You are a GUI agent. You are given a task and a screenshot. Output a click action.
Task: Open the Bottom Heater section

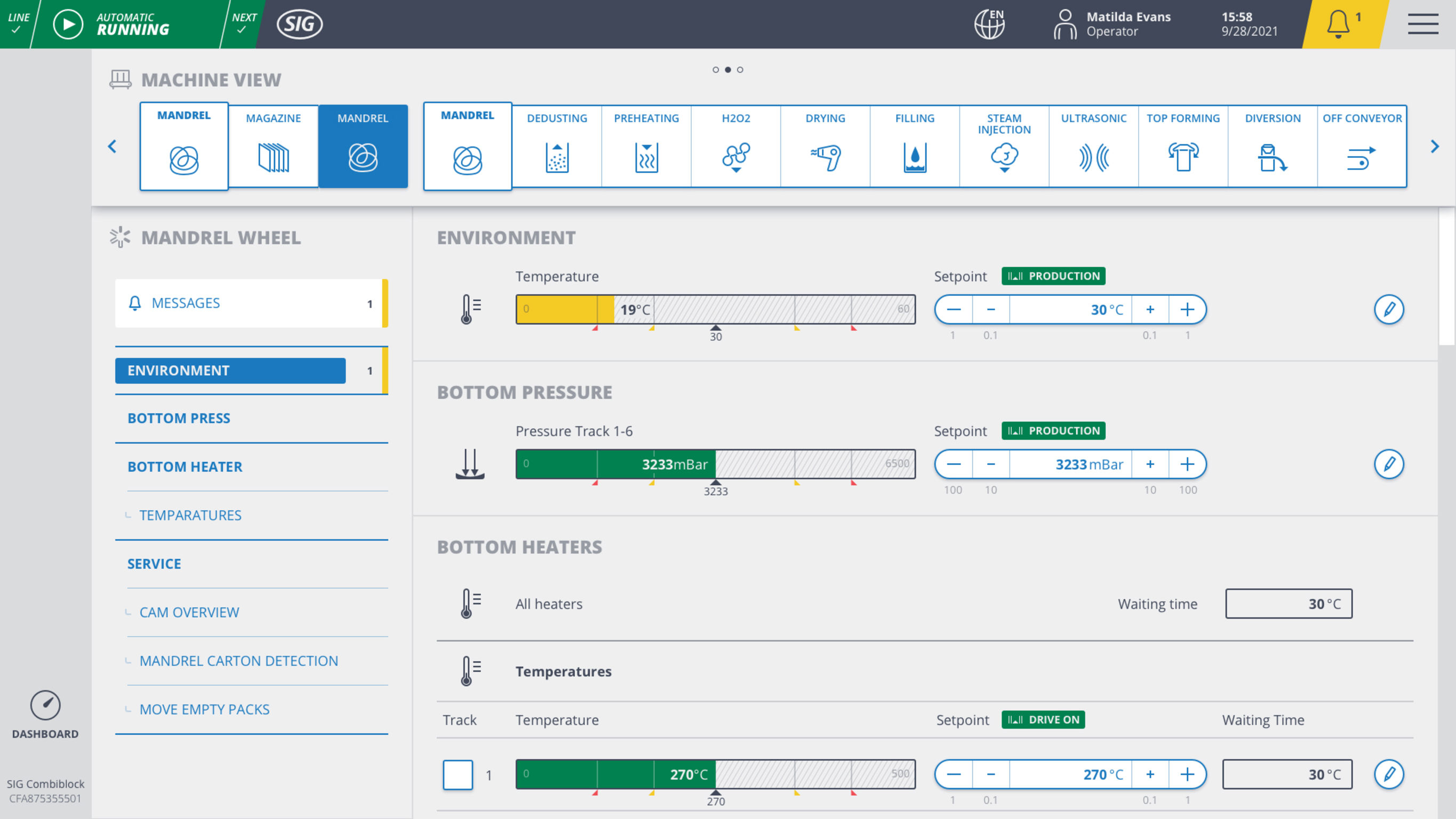184,467
